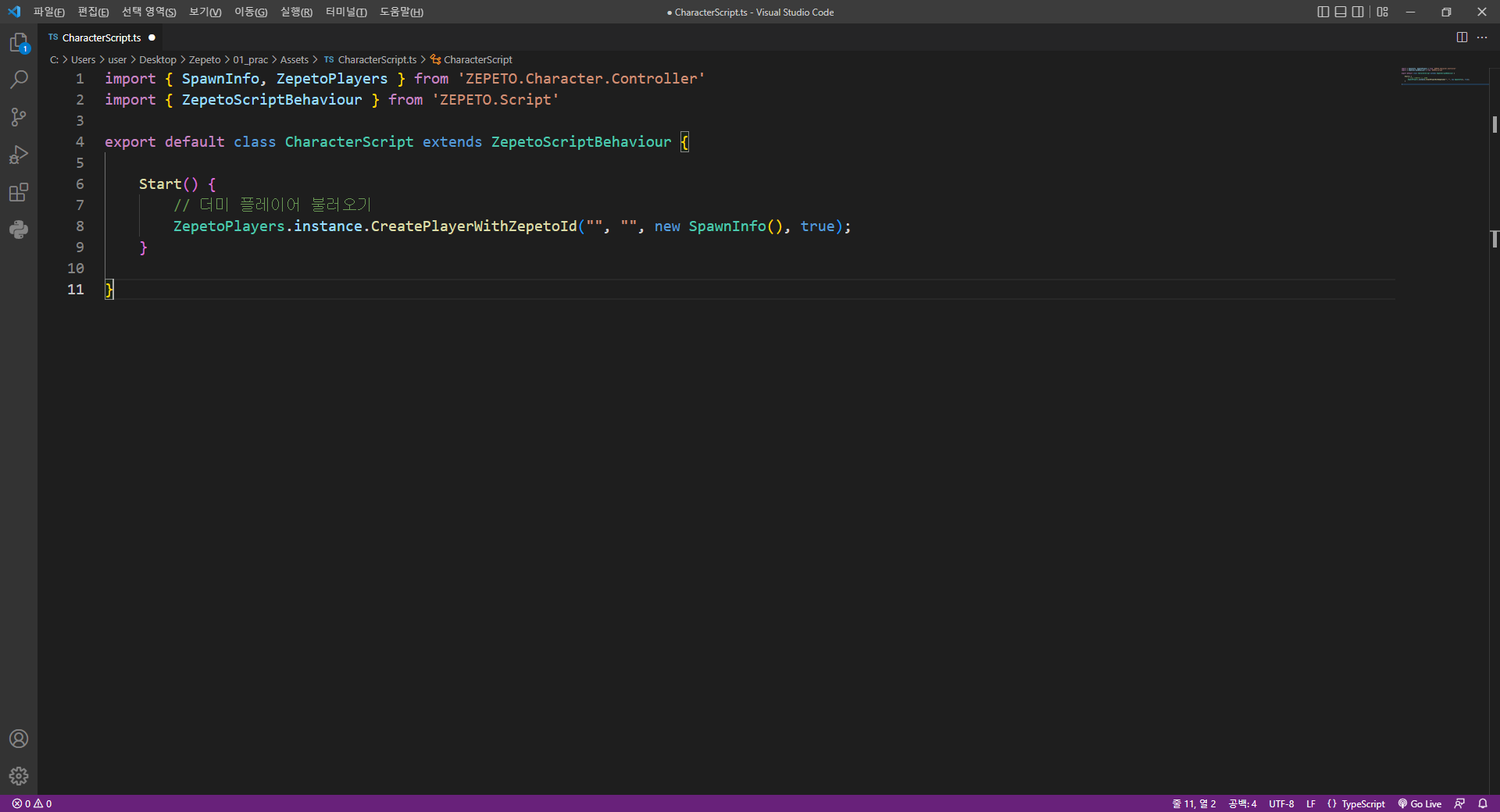Click line number 4 in gutter
The height and width of the screenshot is (812, 1500).
[80, 142]
